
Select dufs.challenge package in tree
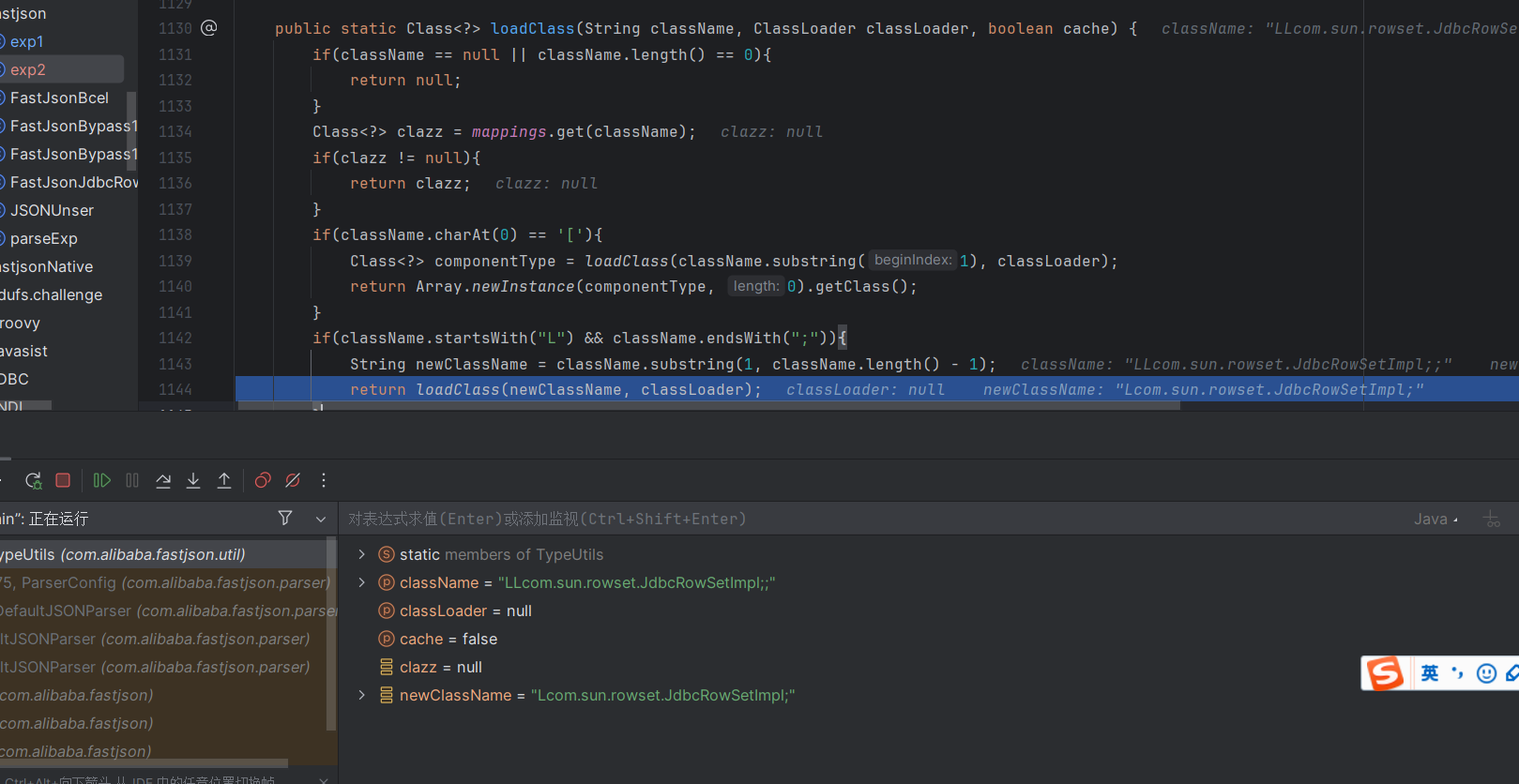pos(52,294)
